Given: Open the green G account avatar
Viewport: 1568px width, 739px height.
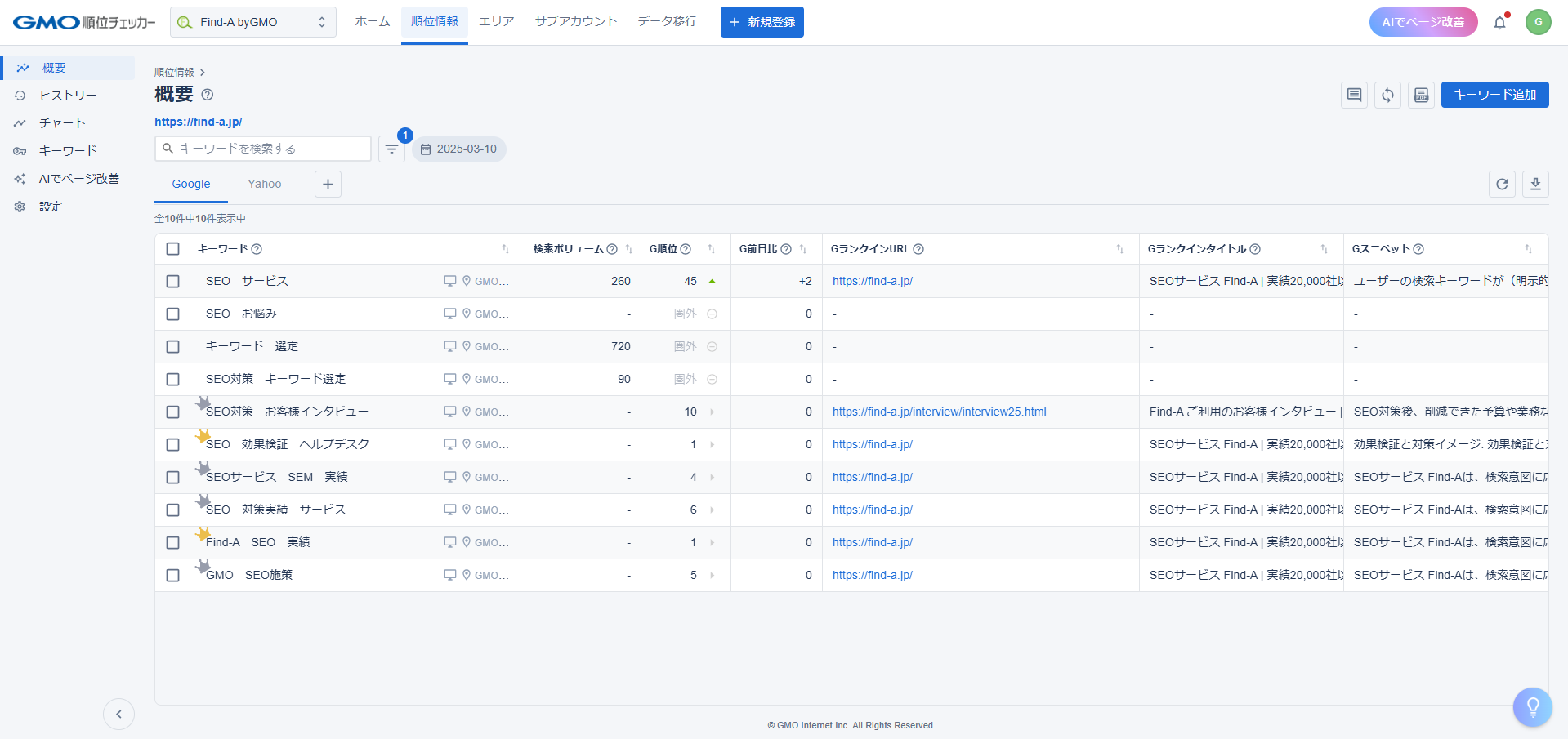Looking at the screenshot, I should point(1538,22).
